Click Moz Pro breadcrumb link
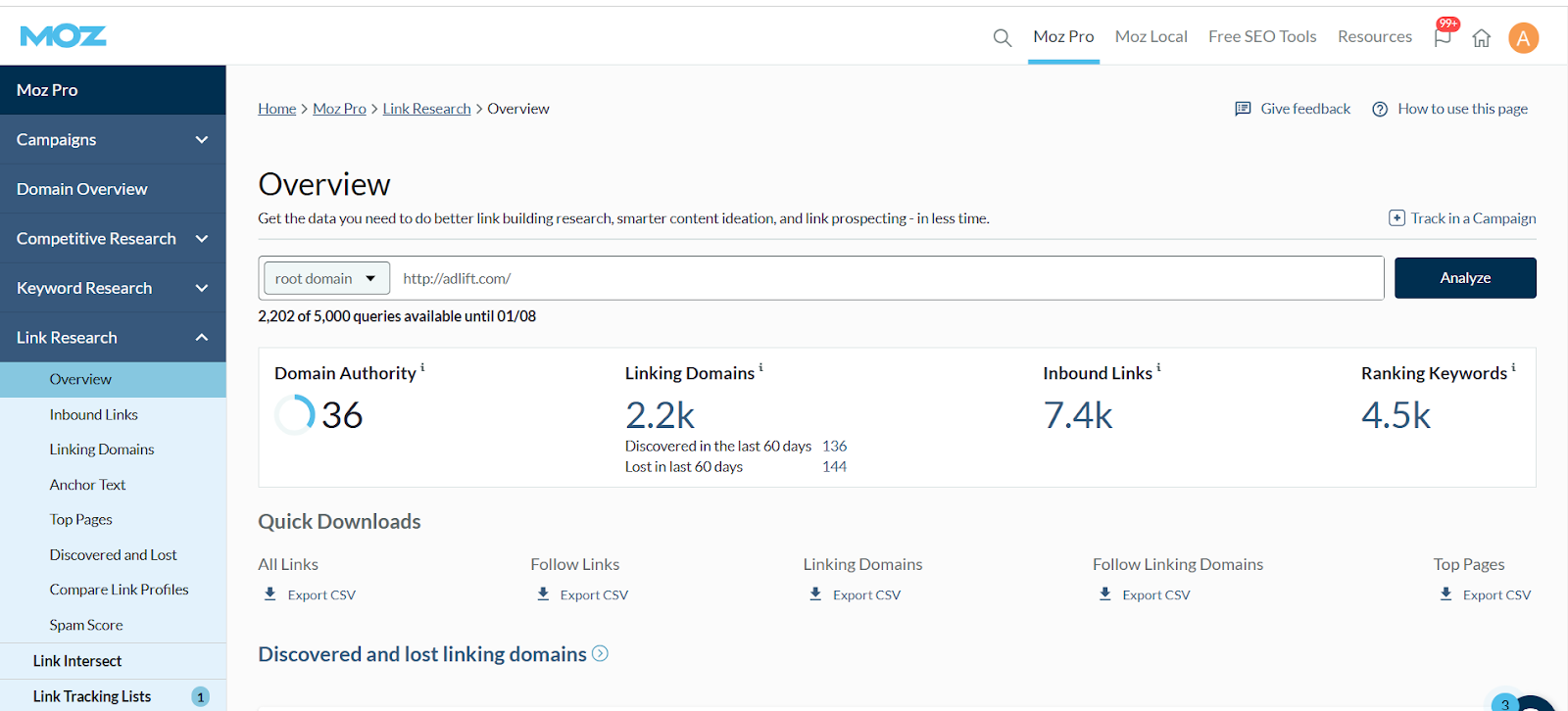 pos(339,109)
